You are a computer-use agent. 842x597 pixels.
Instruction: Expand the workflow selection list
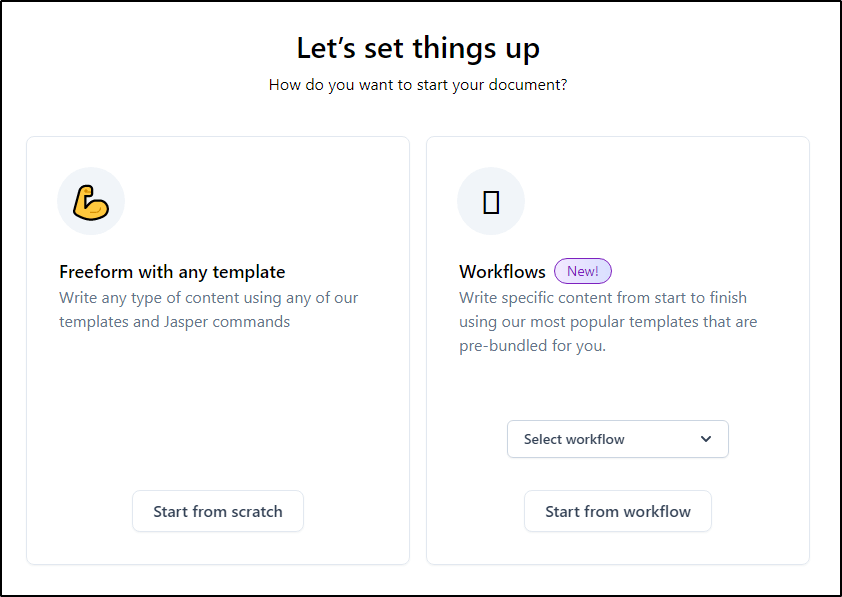pos(617,439)
